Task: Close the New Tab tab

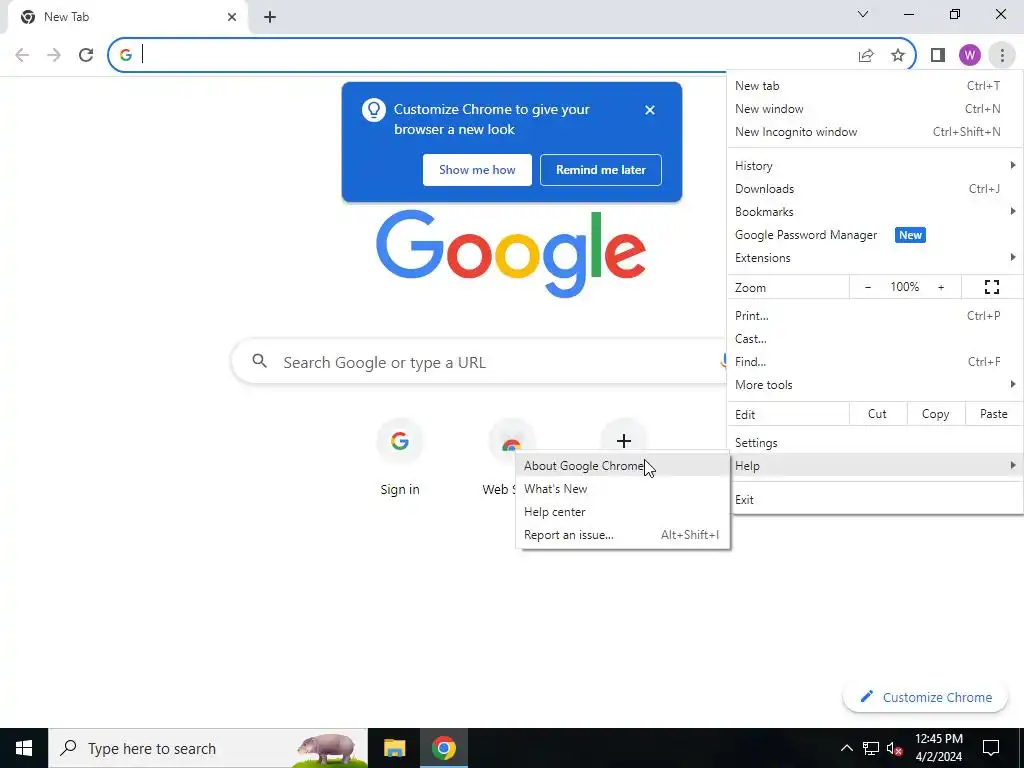Action: tap(232, 17)
